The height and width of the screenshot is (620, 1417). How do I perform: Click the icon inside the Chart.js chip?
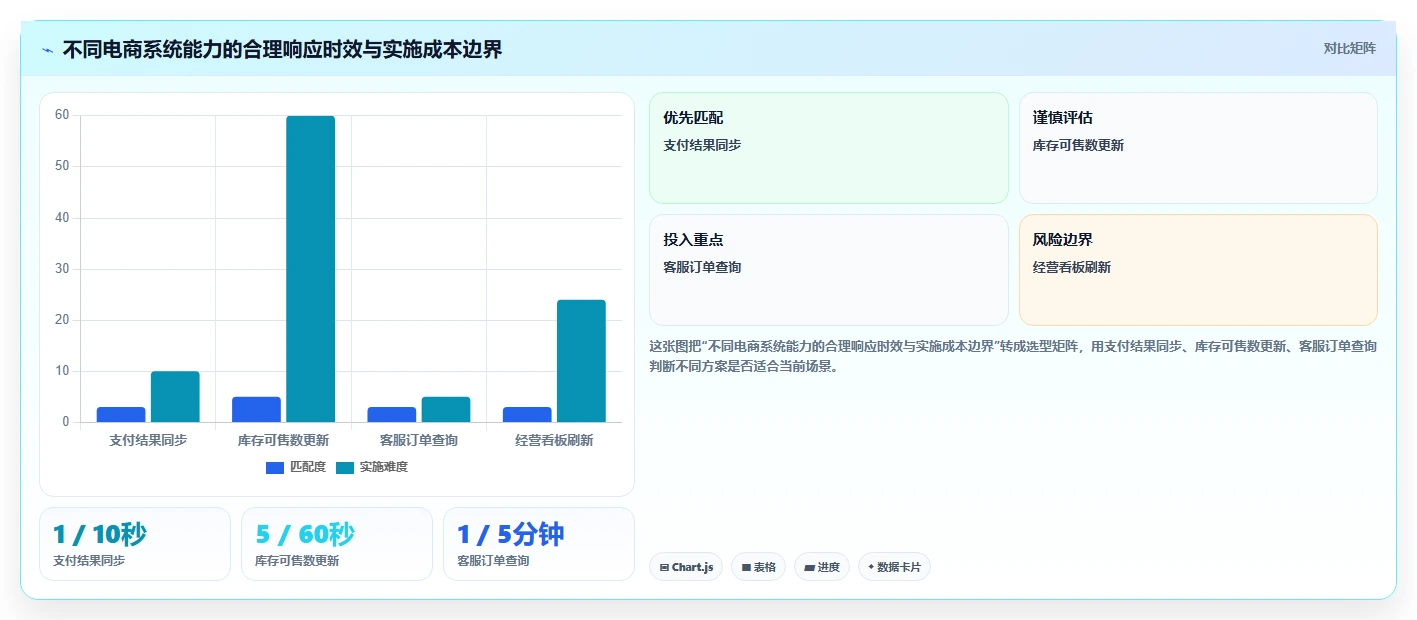click(x=664, y=567)
